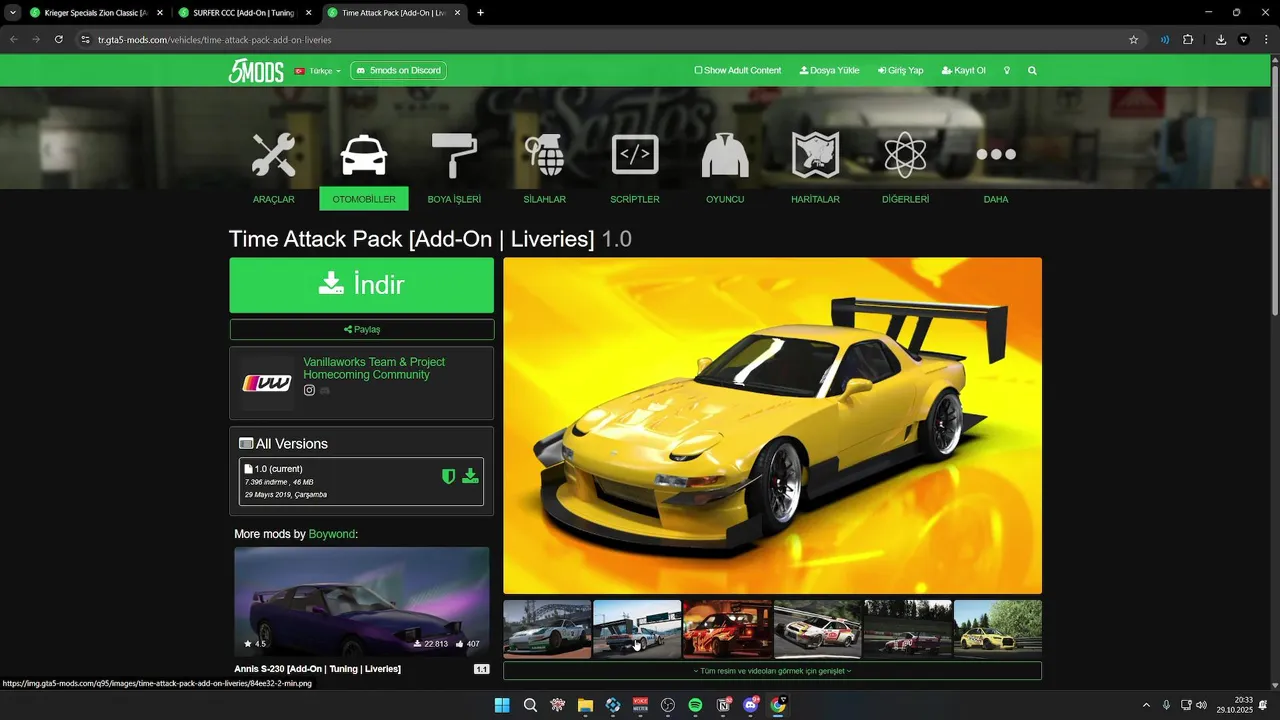Image resolution: width=1280 pixels, height=720 pixels.
Task: Select the third gallery thumbnail, red flame car
Action: [x=727, y=629]
